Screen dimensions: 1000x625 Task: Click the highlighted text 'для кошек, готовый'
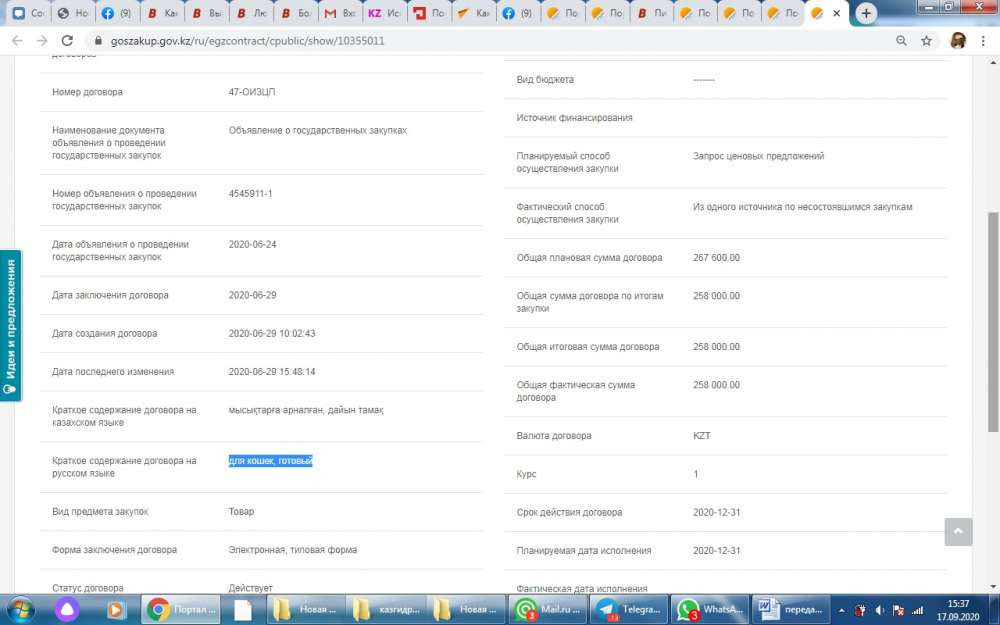[x=271, y=461]
